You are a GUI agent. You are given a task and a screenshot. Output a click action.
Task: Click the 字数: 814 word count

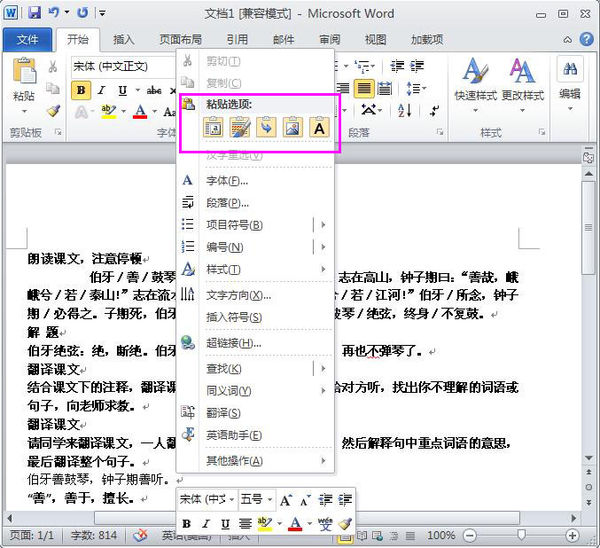tap(93, 535)
